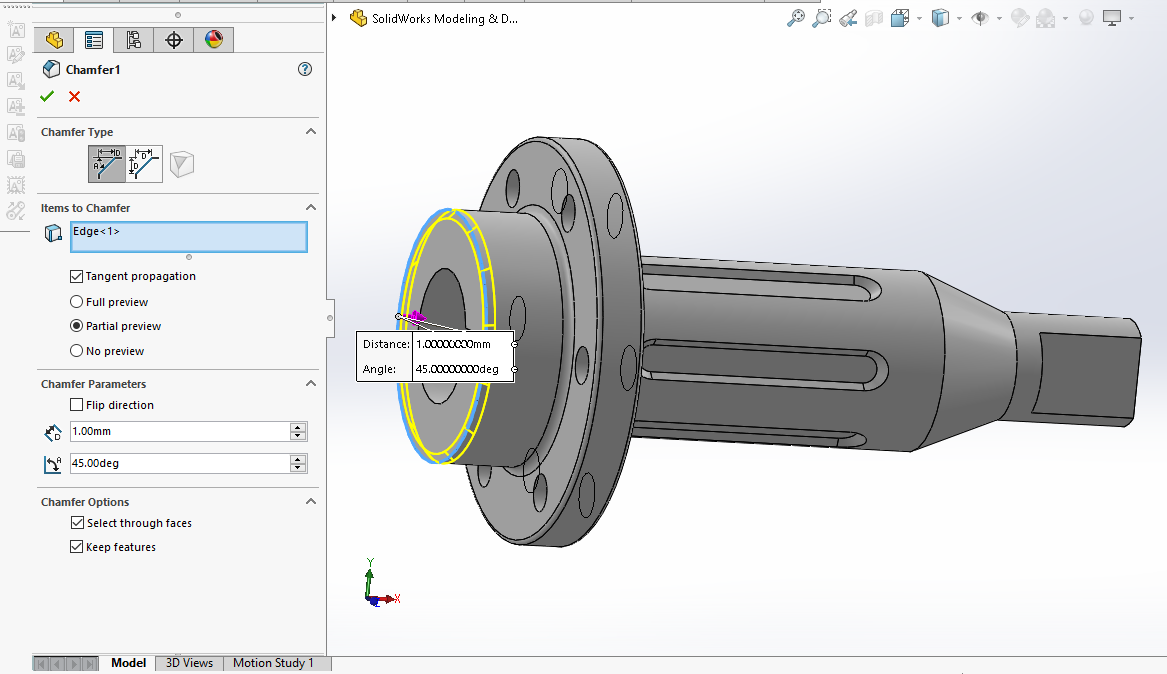Collapse the Chamfer Parameters section
The height and width of the screenshot is (674, 1167).
[x=311, y=384]
